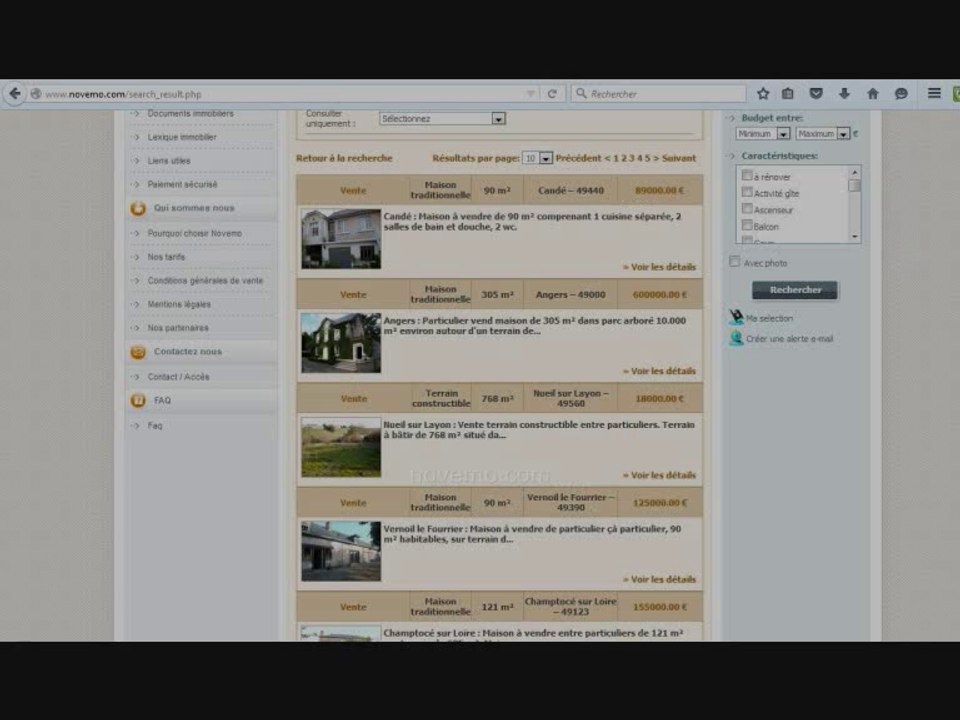Open the budget Minimum dropdown
This screenshot has height=720, width=960.
click(763, 133)
